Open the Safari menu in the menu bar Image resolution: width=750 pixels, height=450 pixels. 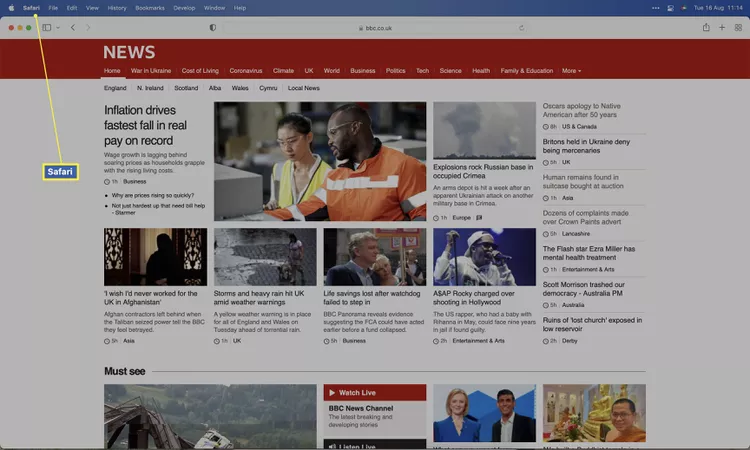(x=31, y=8)
